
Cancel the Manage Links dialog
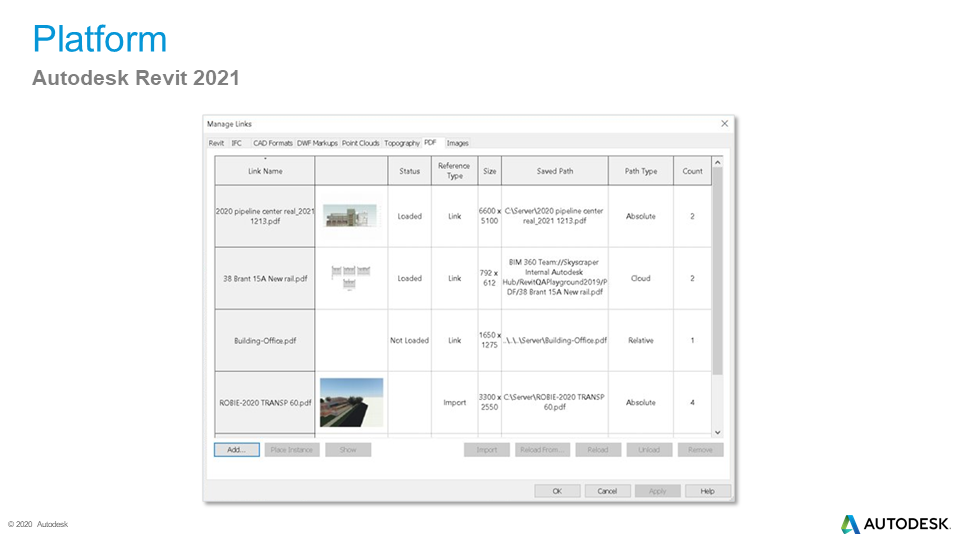click(x=607, y=491)
